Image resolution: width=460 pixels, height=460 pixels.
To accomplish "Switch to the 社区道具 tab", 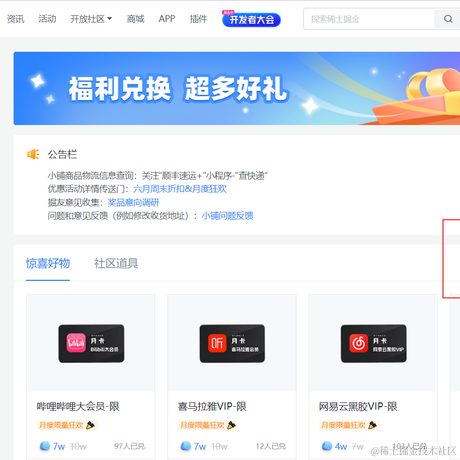I will 116,263.
